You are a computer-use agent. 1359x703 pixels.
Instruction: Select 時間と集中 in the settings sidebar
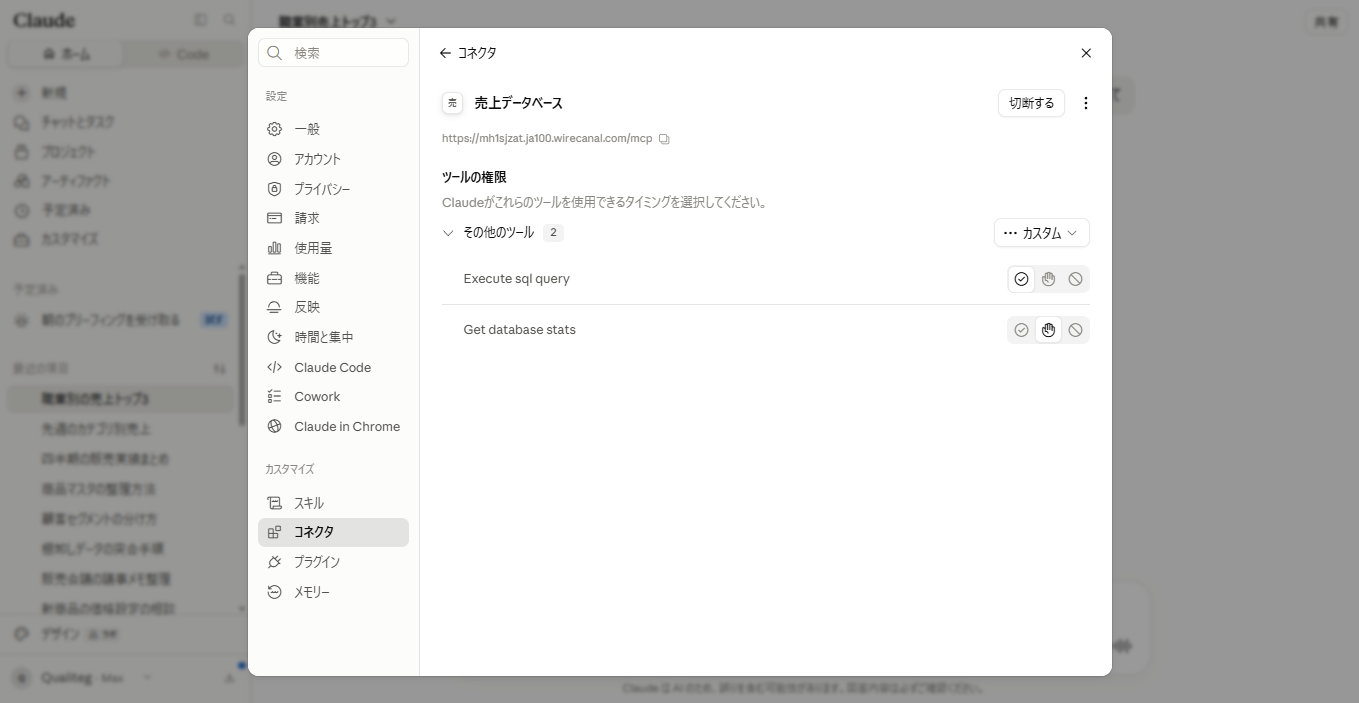pyautogui.click(x=333, y=337)
